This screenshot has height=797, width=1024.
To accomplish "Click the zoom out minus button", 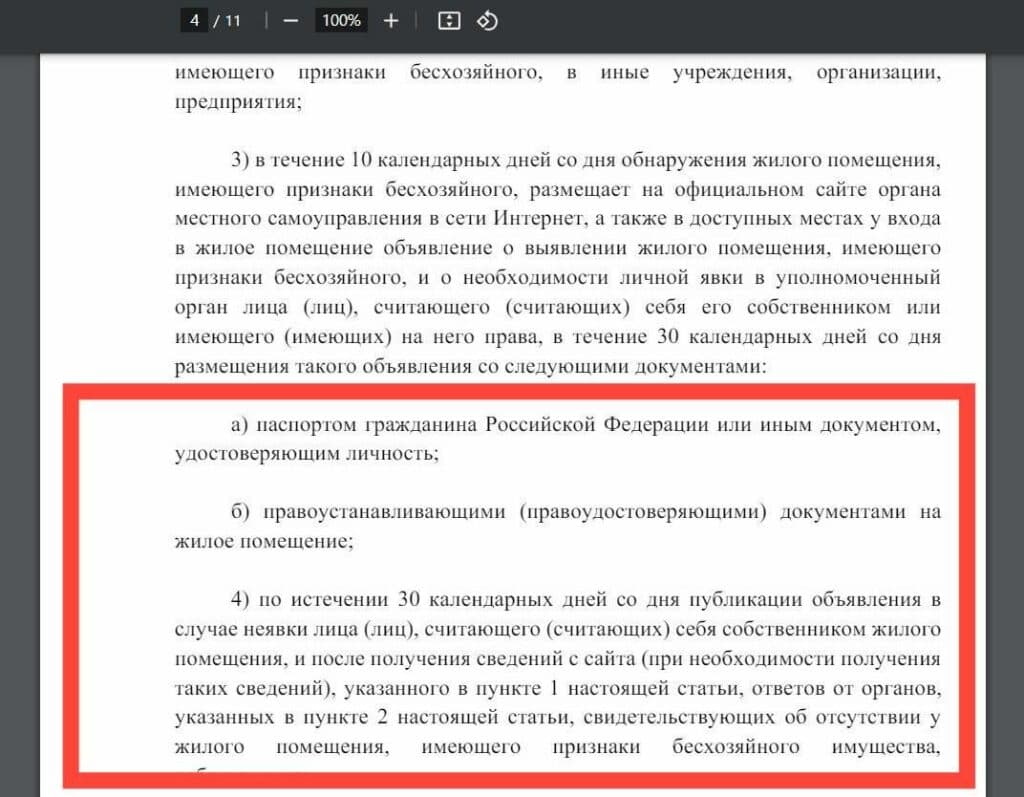I will pos(291,21).
